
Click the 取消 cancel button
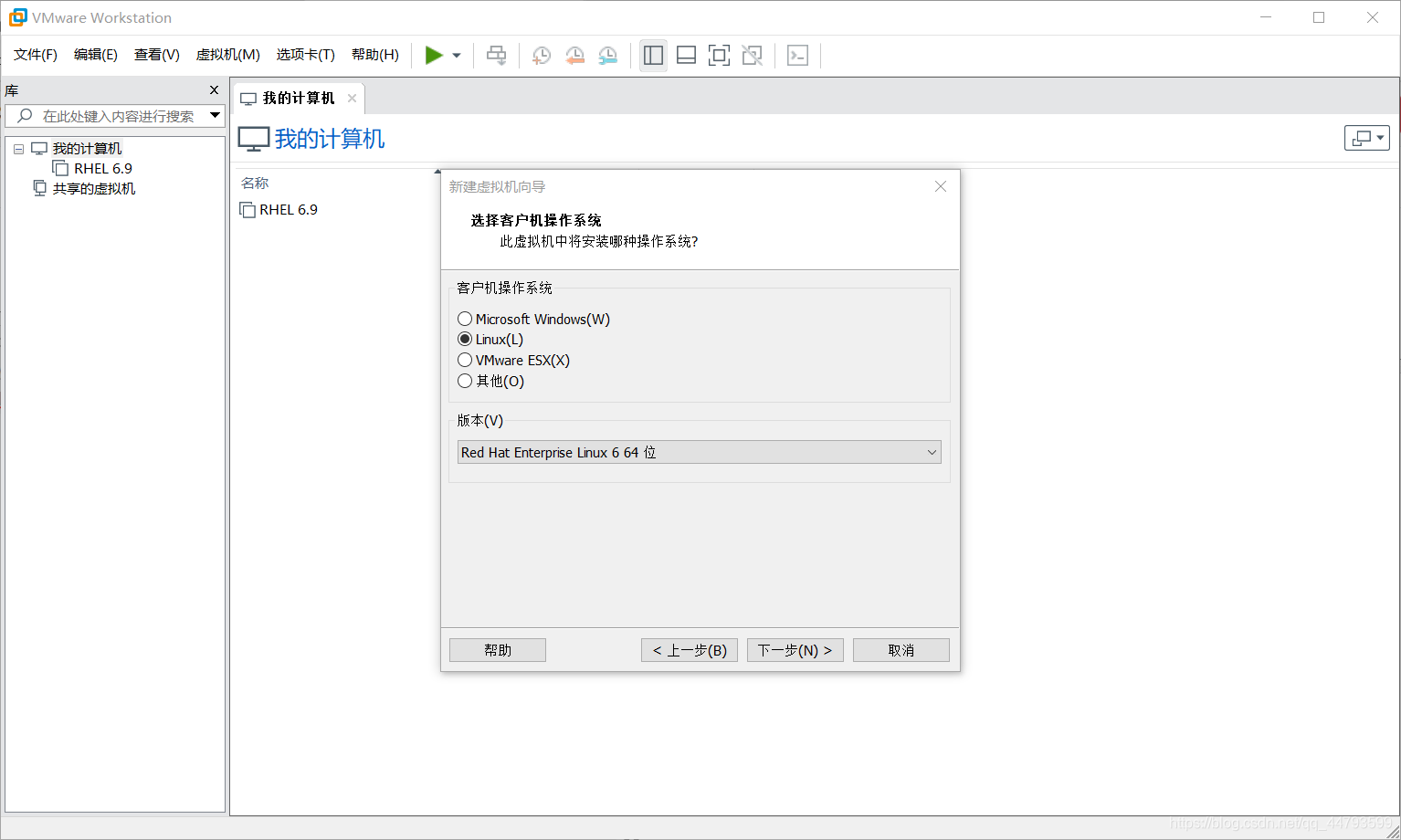[901, 650]
